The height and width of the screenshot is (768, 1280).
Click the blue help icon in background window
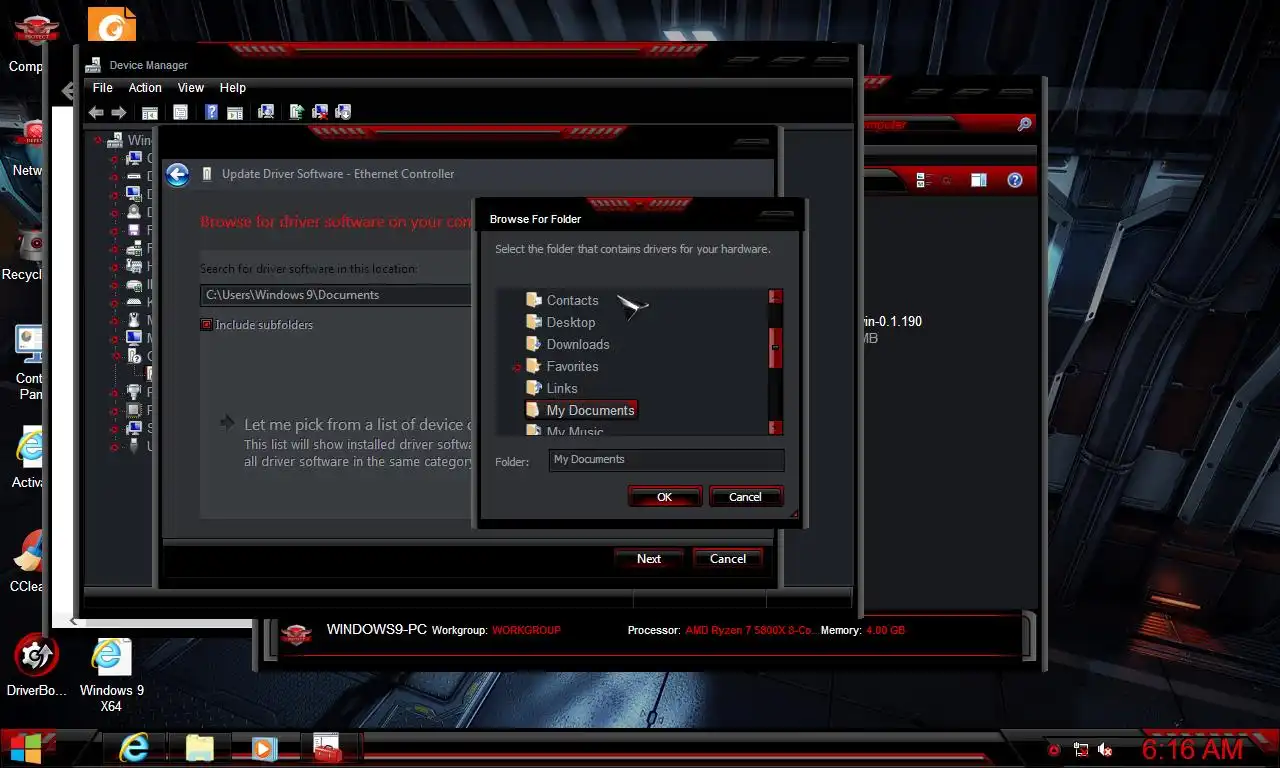tap(1015, 181)
